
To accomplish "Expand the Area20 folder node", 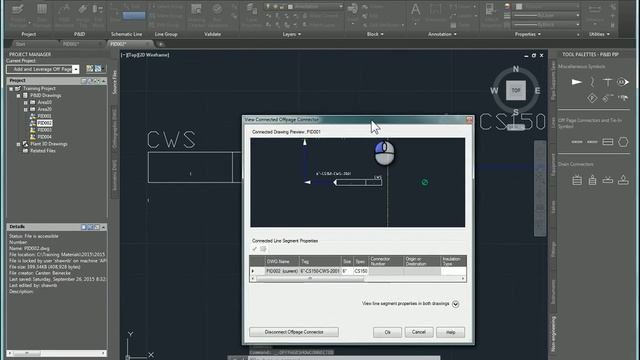I will (26, 109).
